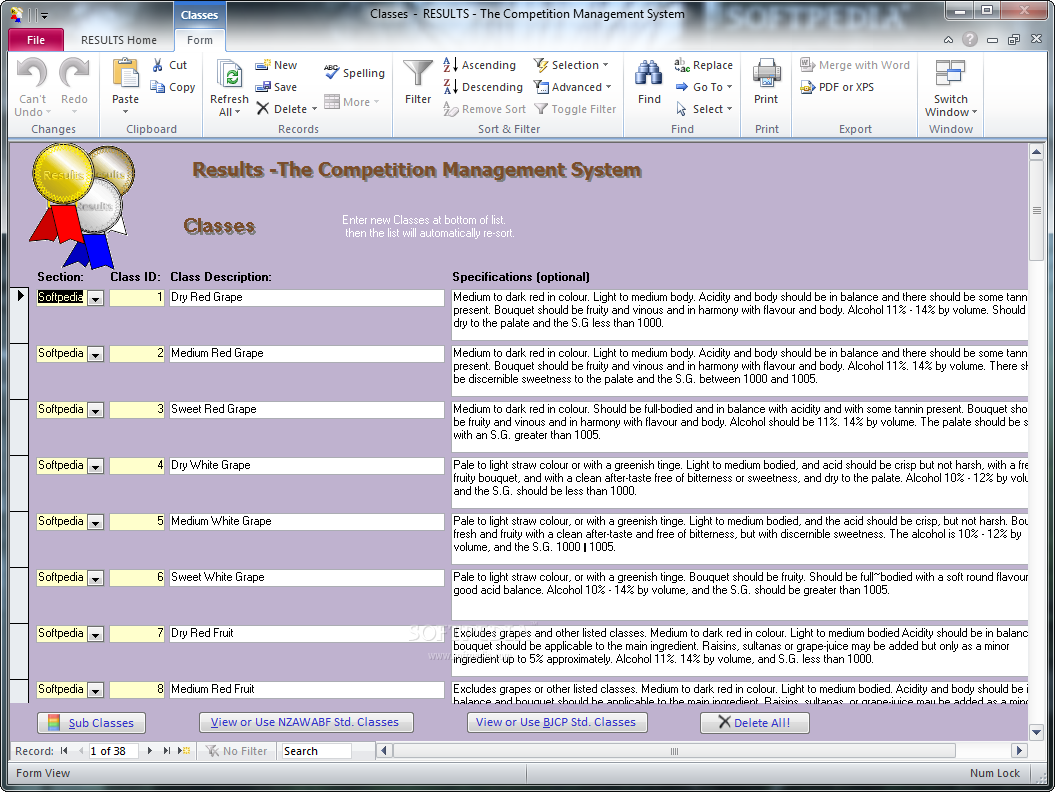The height and width of the screenshot is (792, 1055).
Task: Go to the first record
Action: 64,751
